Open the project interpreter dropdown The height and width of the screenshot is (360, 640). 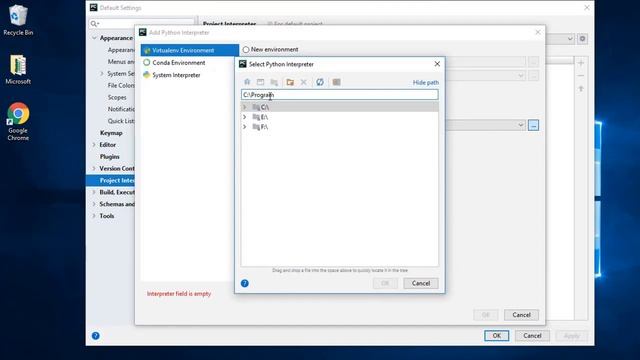570,39
